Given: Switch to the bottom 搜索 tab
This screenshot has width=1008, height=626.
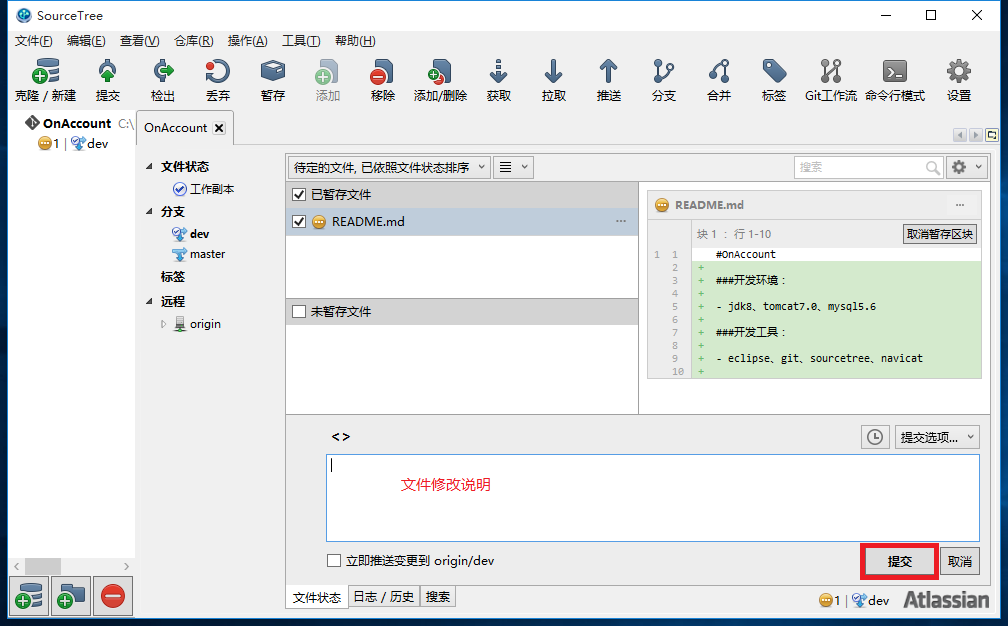Looking at the screenshot, I should (x=438, y=596).
